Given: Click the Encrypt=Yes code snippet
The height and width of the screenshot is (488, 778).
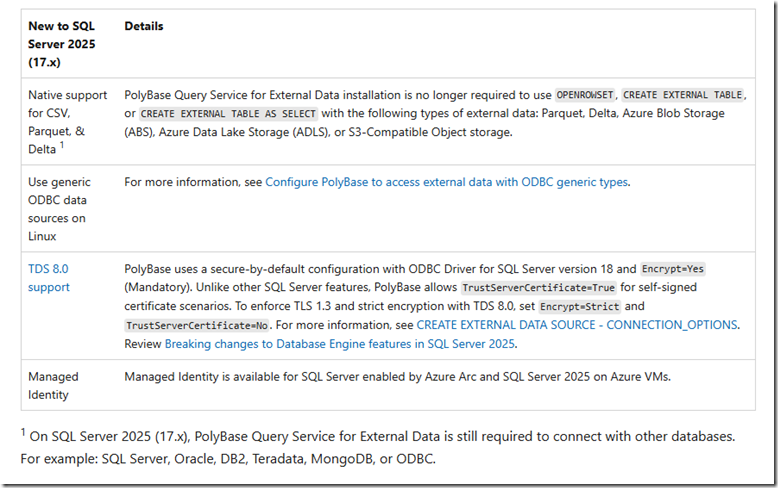Looking at the screenshot, I should tap(675, 268).
